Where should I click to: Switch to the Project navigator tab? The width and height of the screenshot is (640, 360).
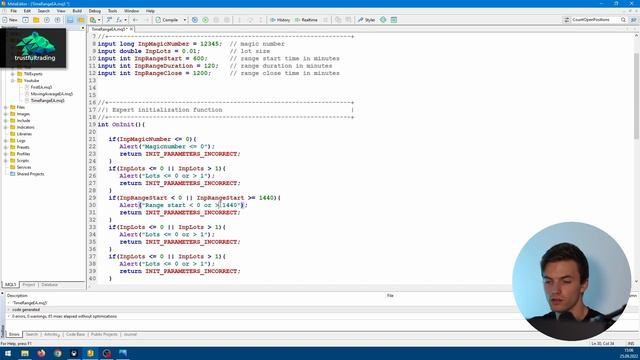point(29,284)
